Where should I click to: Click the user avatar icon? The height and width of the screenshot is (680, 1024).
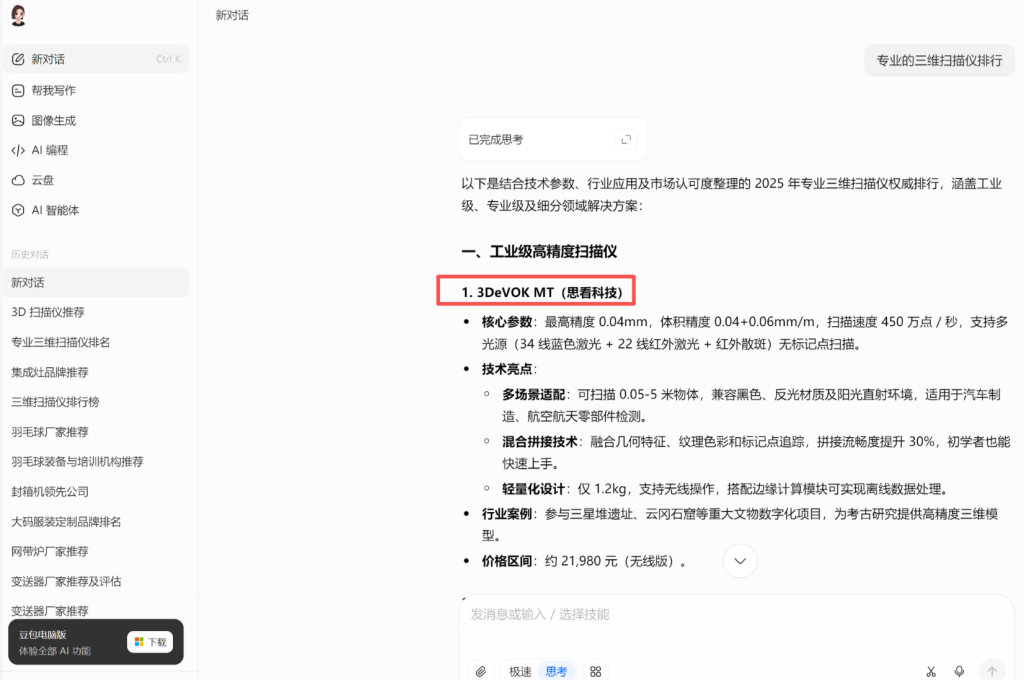[18, 16]
